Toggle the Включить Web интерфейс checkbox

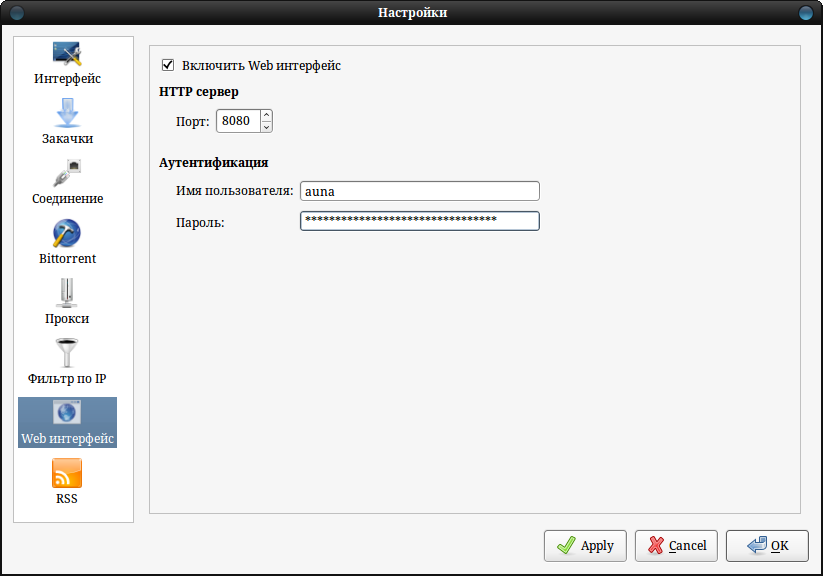coord(168,65)
